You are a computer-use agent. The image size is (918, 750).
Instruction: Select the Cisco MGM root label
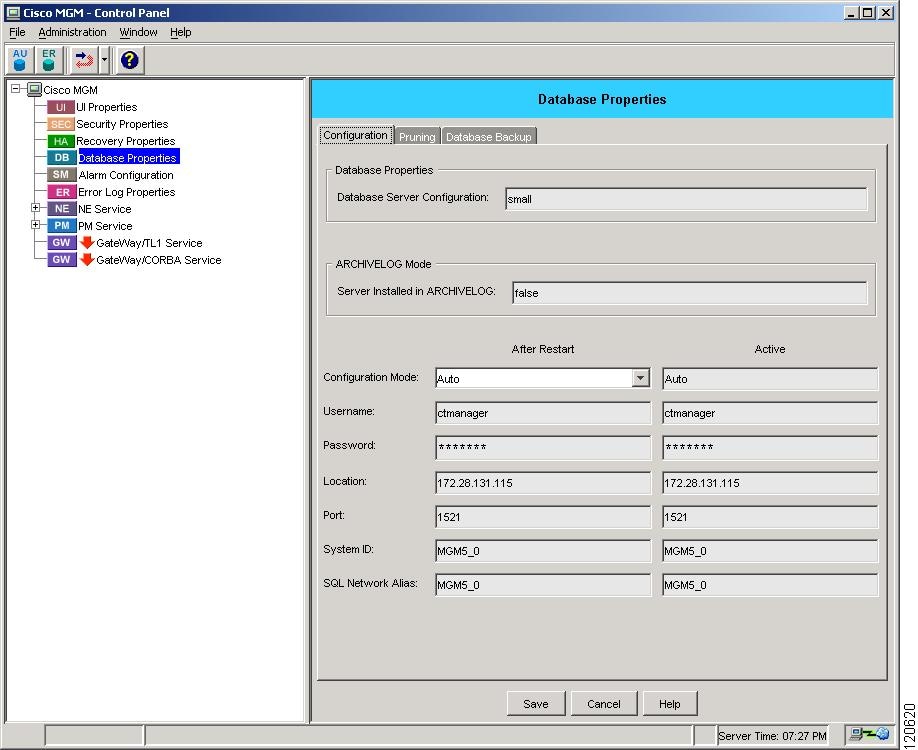click(70, 90)
